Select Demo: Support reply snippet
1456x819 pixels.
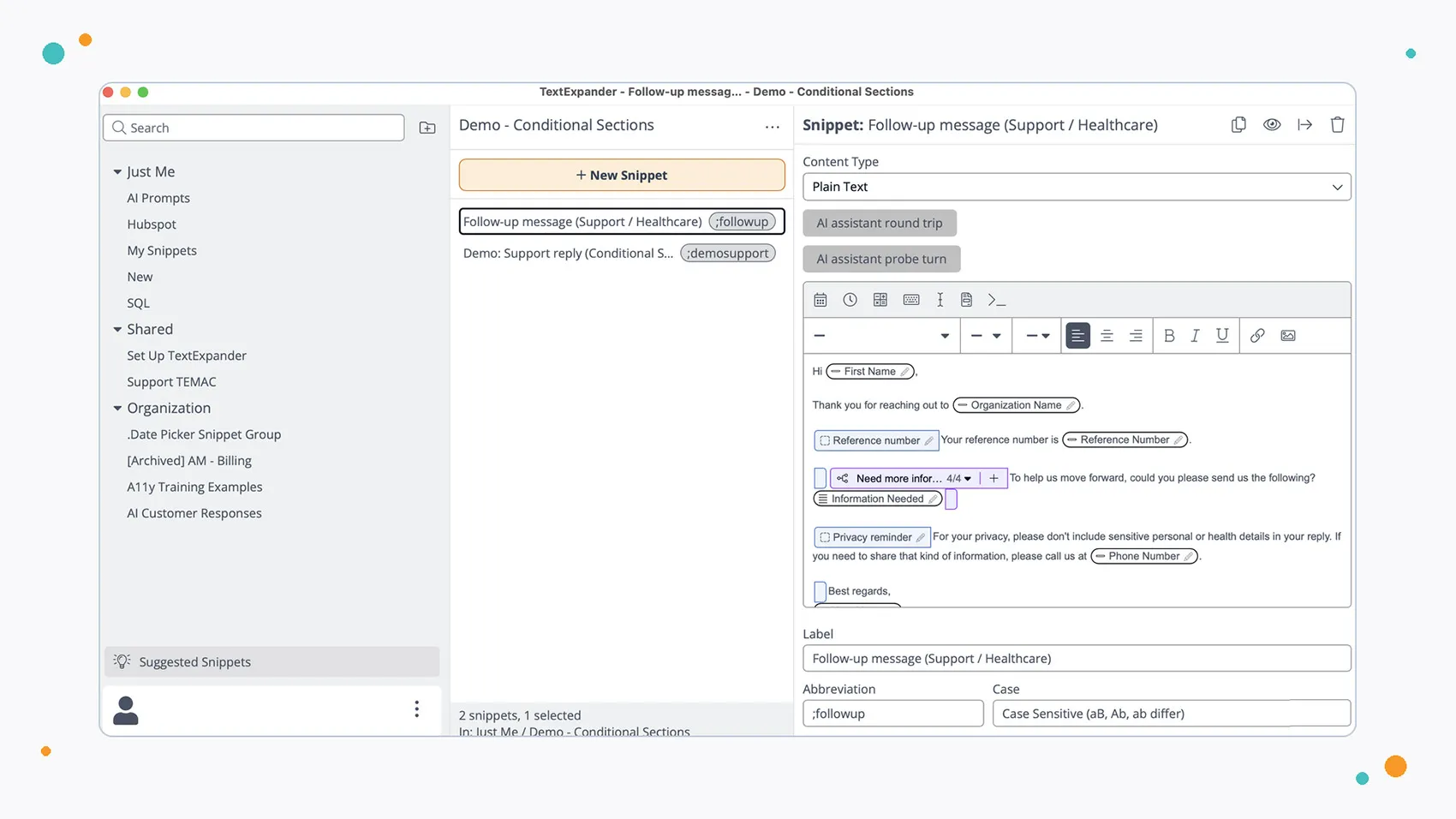622,254
